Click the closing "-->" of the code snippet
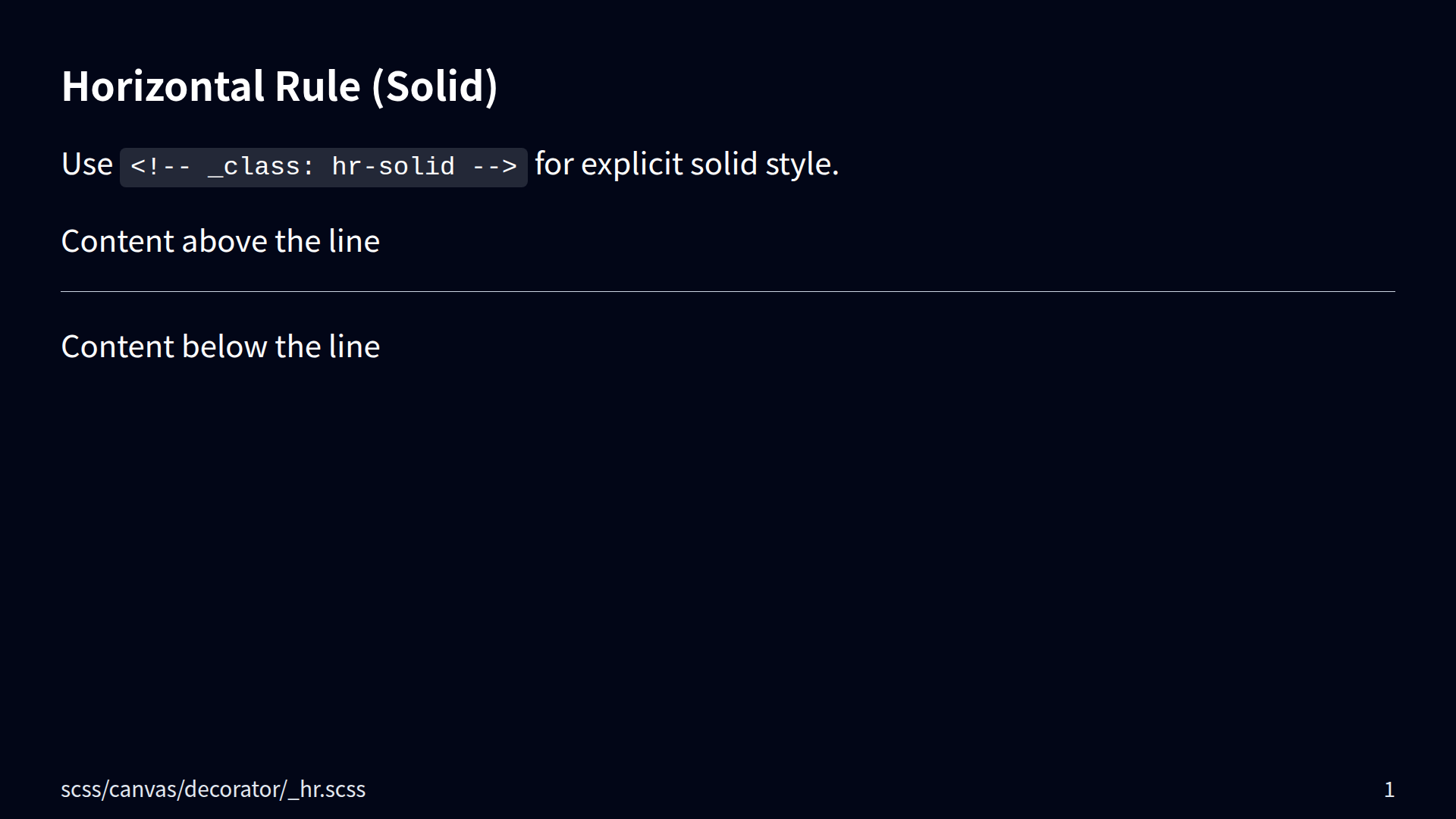Viewport: 1456px width, 819px height. tap(494, 167)
